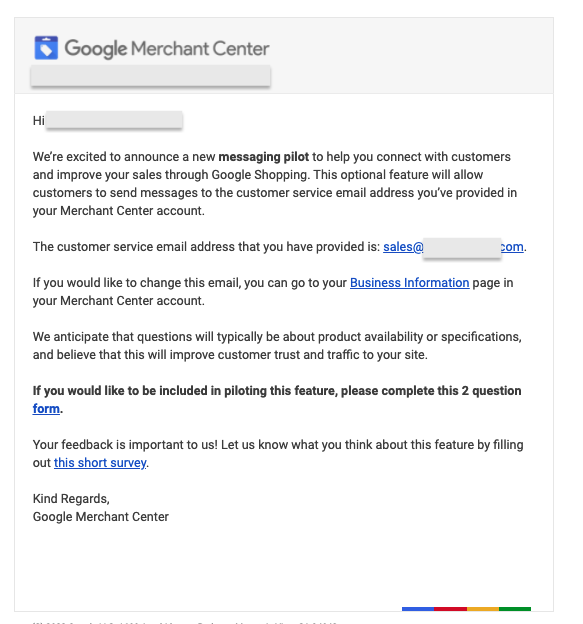The image size is (583, 624).
Task: Click the yellow segment of the footer stripe
Action: pyautogui.click(x=483, y=609)
